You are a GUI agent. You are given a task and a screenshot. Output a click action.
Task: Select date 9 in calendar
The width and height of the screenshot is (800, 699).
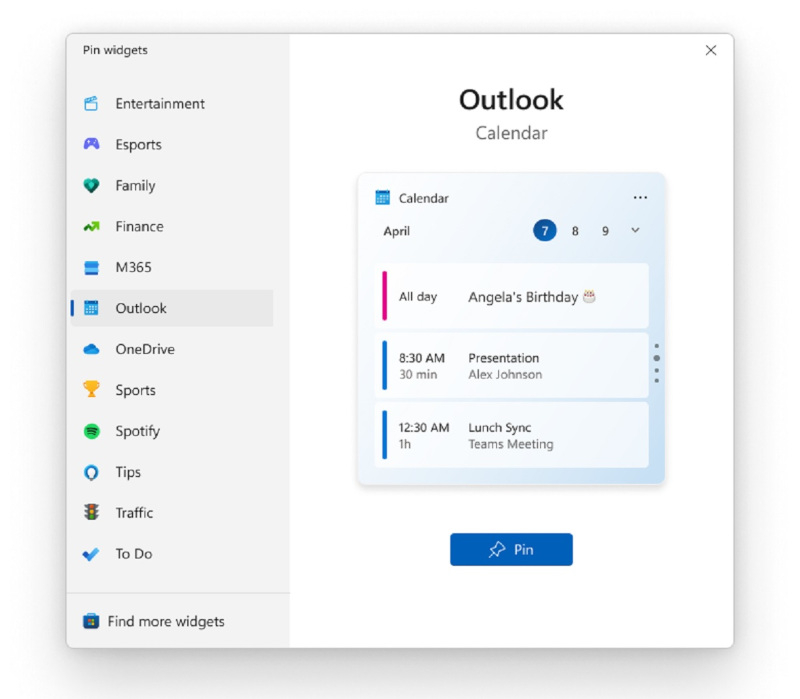[x=605, y=231]
